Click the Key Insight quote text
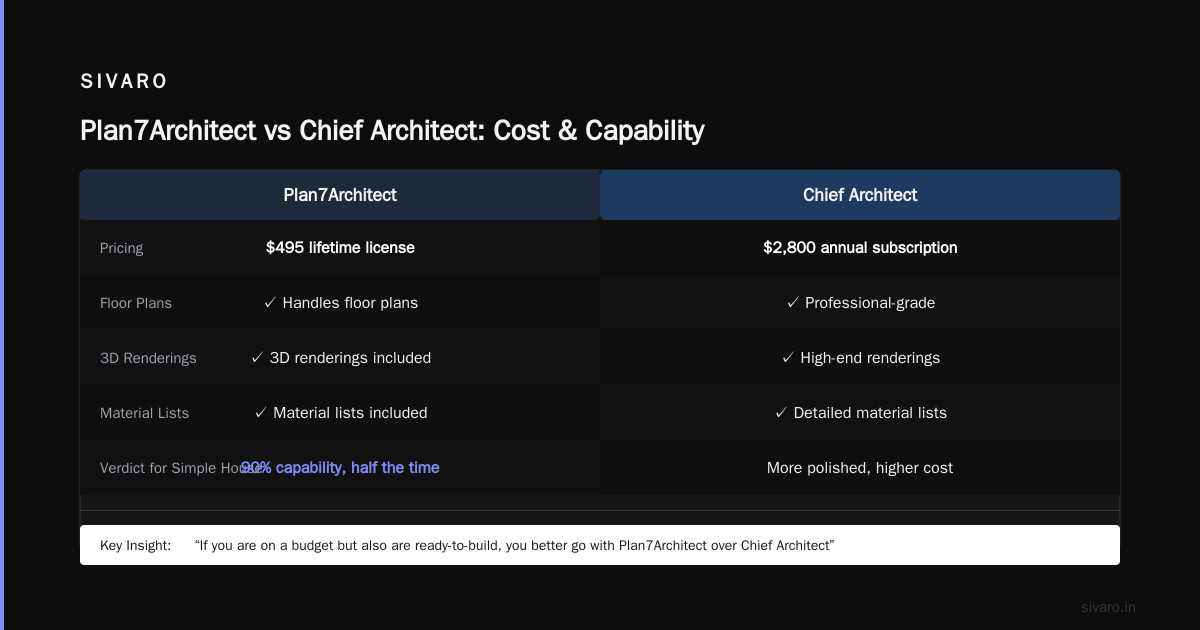 (515, 545)
